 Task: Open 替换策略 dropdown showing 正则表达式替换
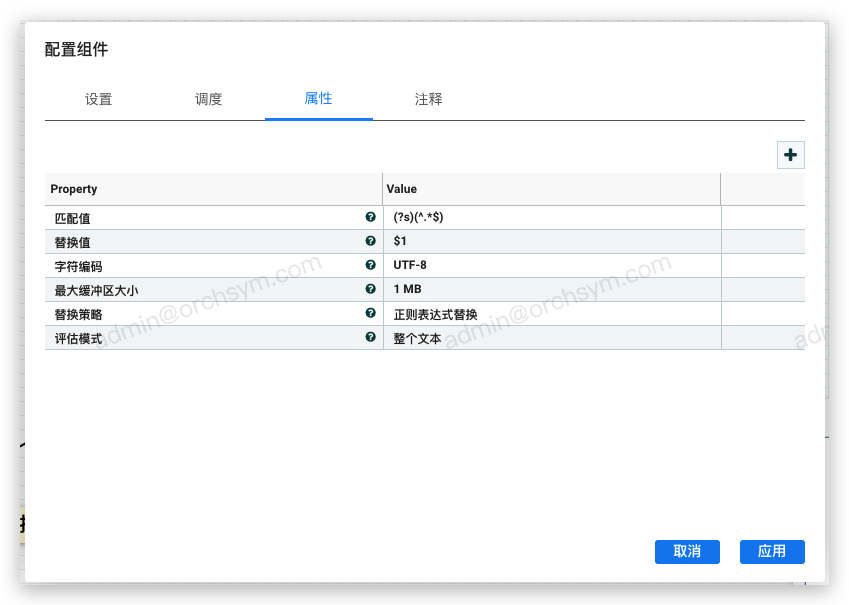click(x=550, y=313)
